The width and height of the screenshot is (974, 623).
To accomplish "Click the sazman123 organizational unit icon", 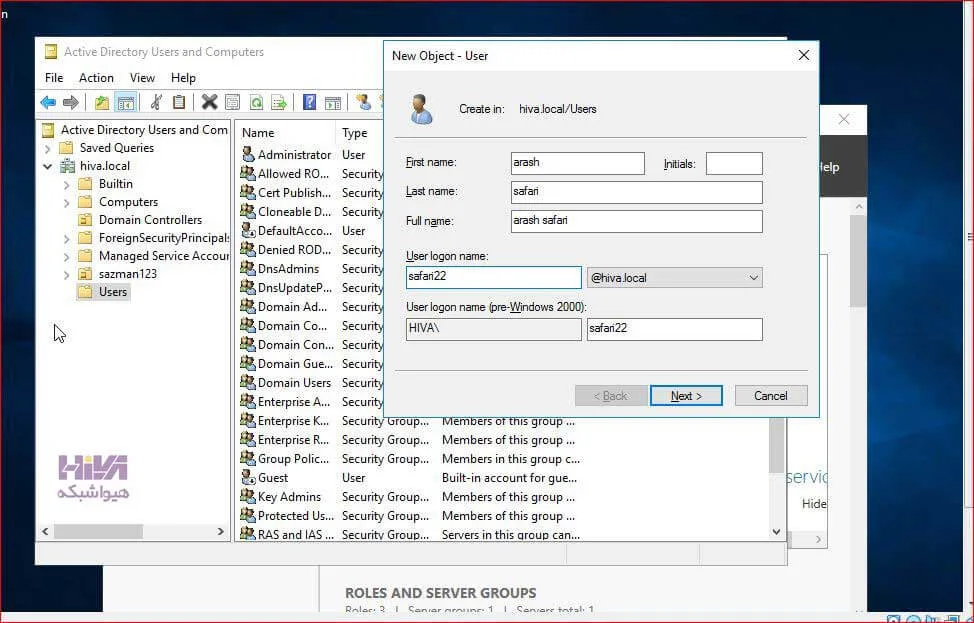I will [85, 274].
